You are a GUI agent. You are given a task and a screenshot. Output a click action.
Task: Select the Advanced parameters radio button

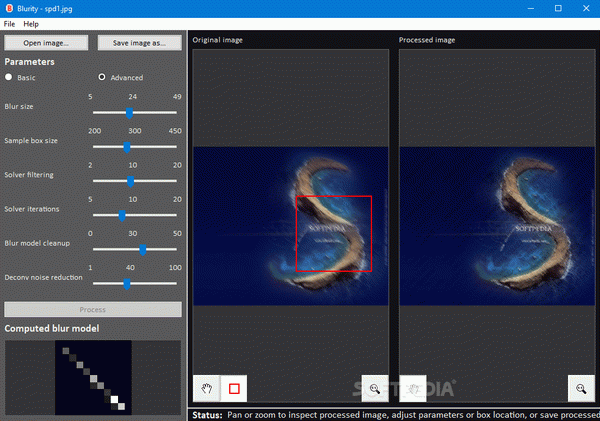tap(102, 77)
